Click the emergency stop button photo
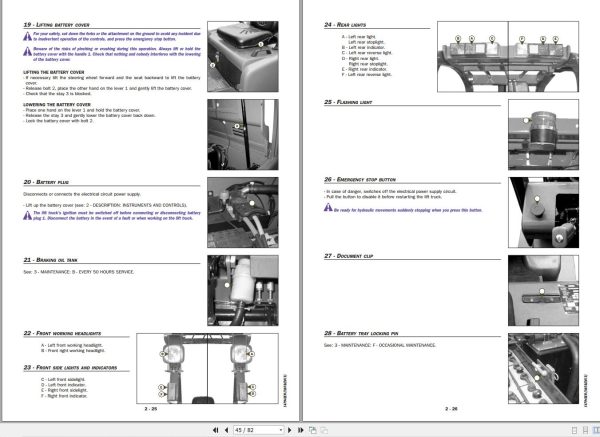This screenshot has width=600, height=437. click(543, 212)
